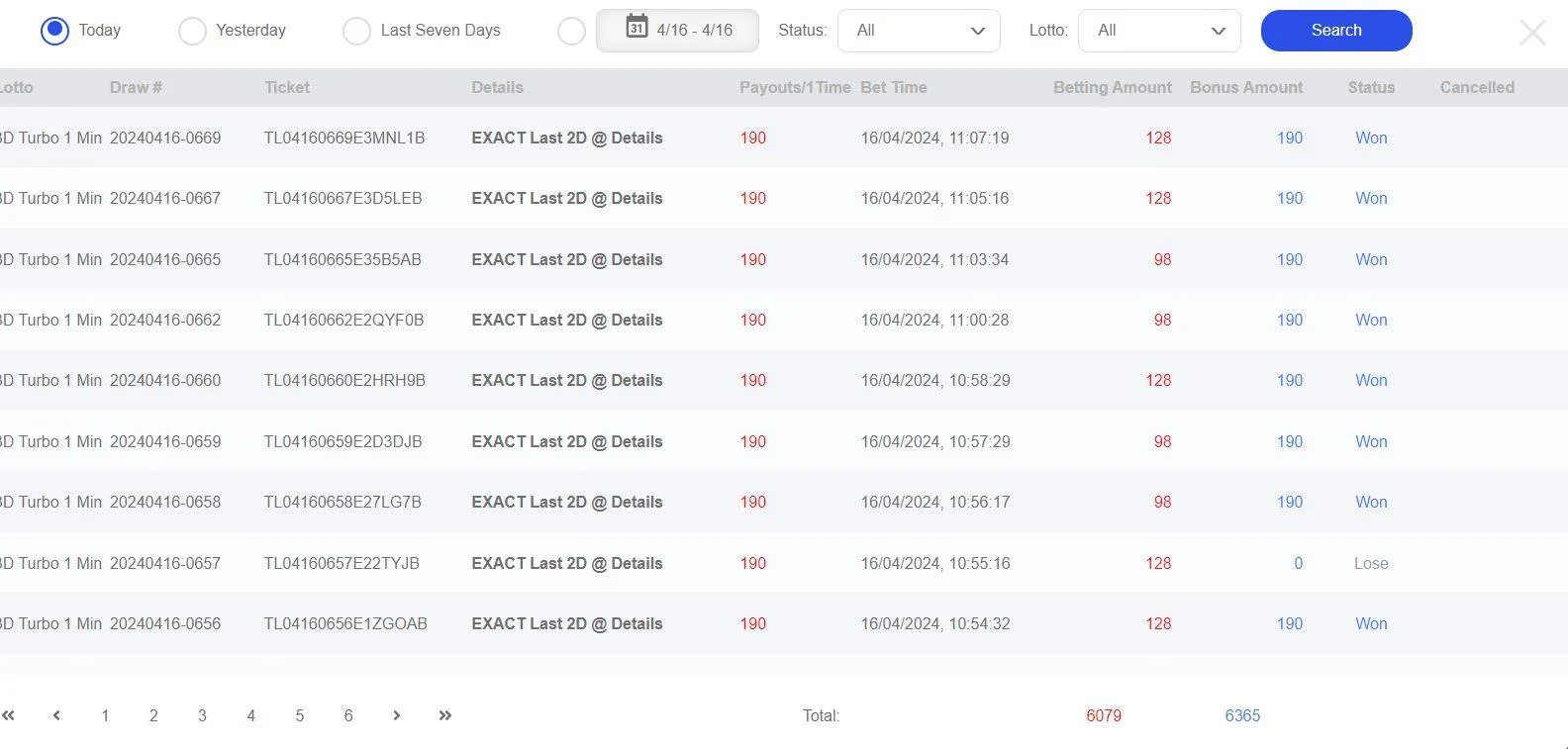Click Won status for draw 20240416-0669
Image resolution: width=1568 pixels, height=749 pixels.
[1371, 138]
